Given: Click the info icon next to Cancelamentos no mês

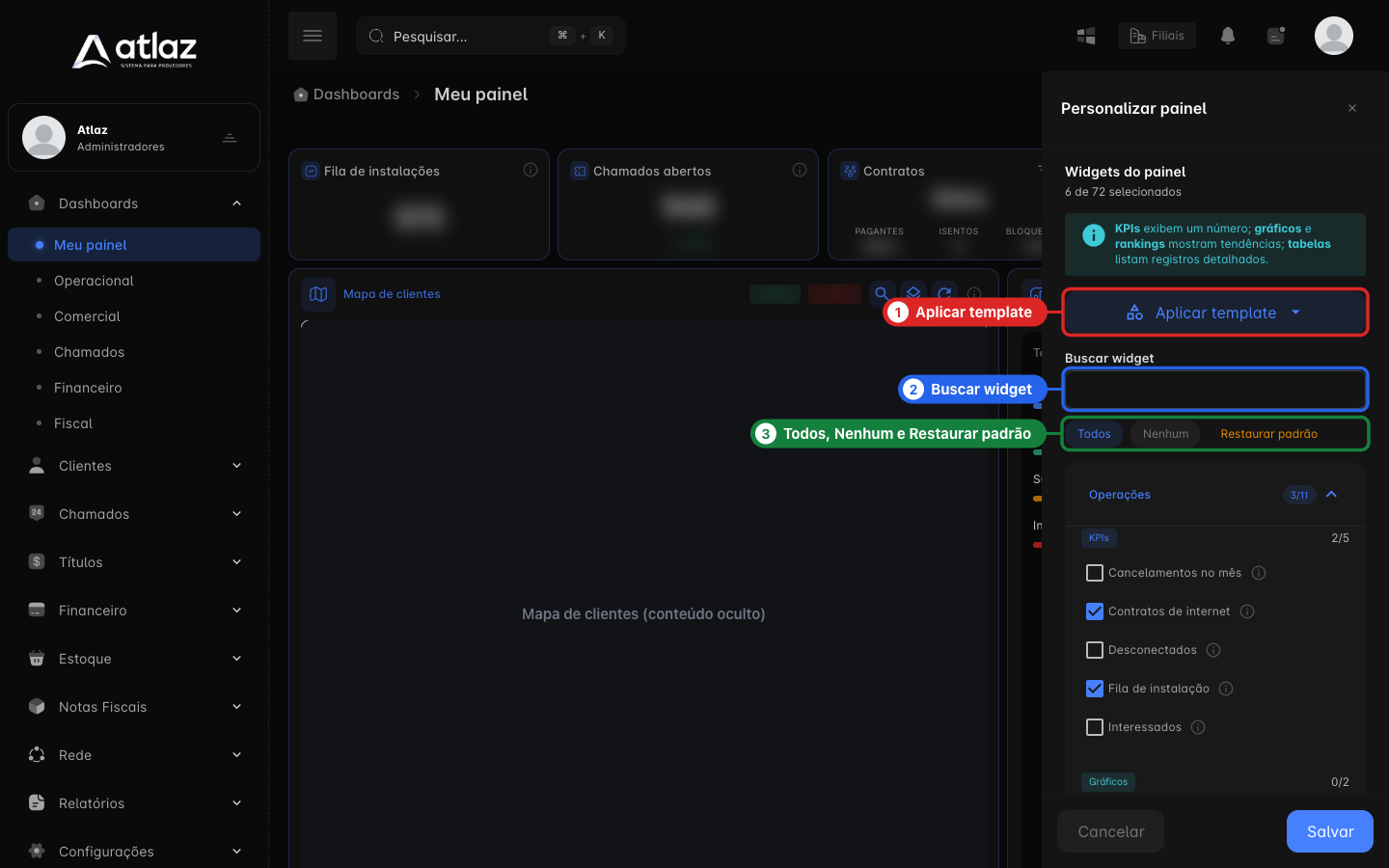Looking at the screenshot, I should (x=1259, y=573).
